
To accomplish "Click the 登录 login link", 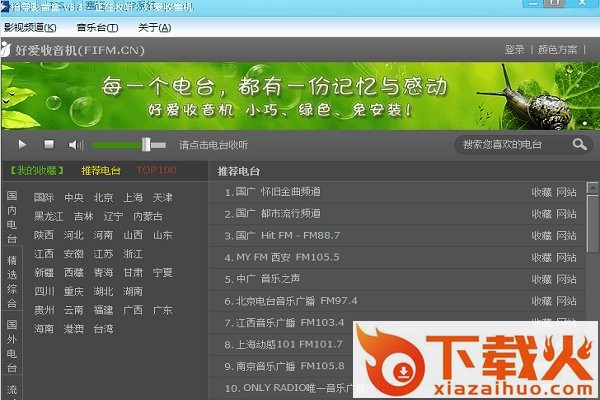I will point(514,50).
